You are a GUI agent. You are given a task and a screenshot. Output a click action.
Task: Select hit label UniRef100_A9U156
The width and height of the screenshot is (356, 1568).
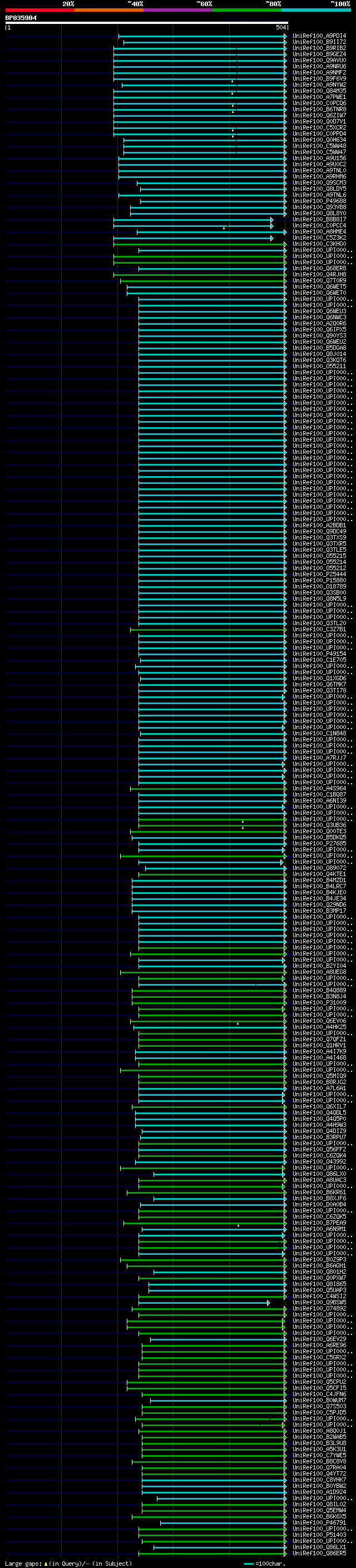pyautogui.click(x=319, y=159)
